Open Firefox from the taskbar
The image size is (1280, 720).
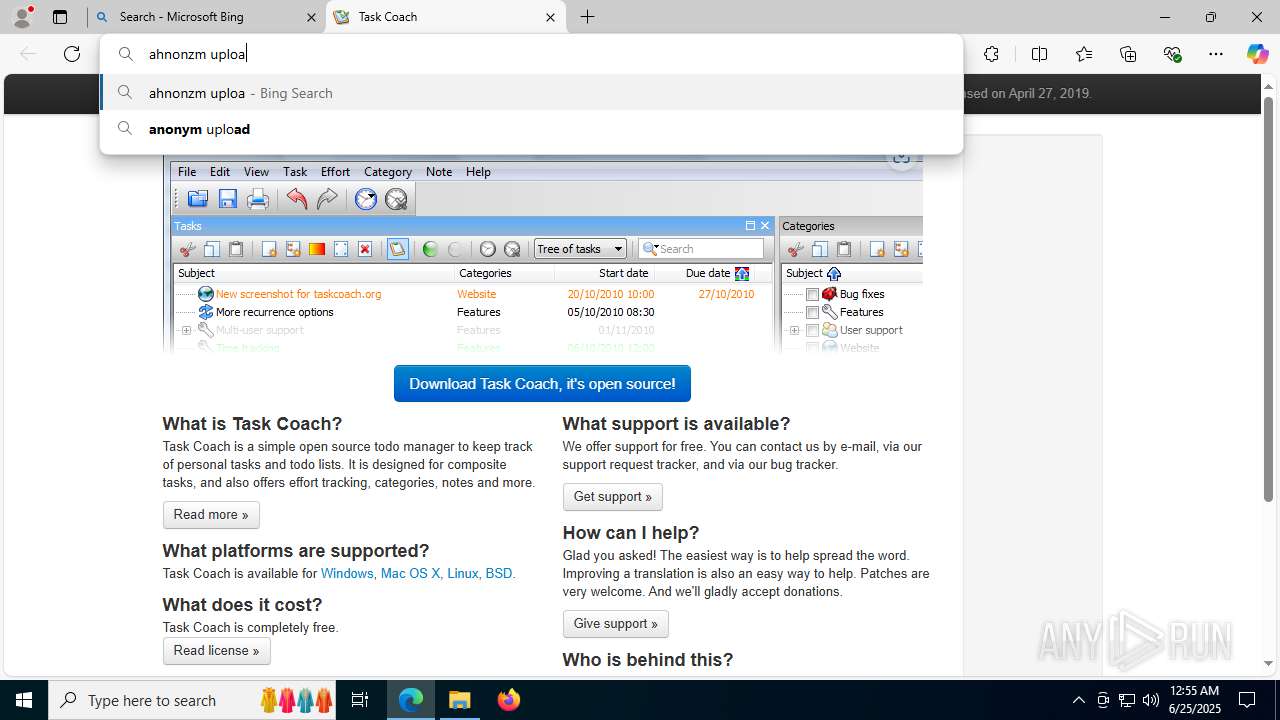(x=509, y=700)
